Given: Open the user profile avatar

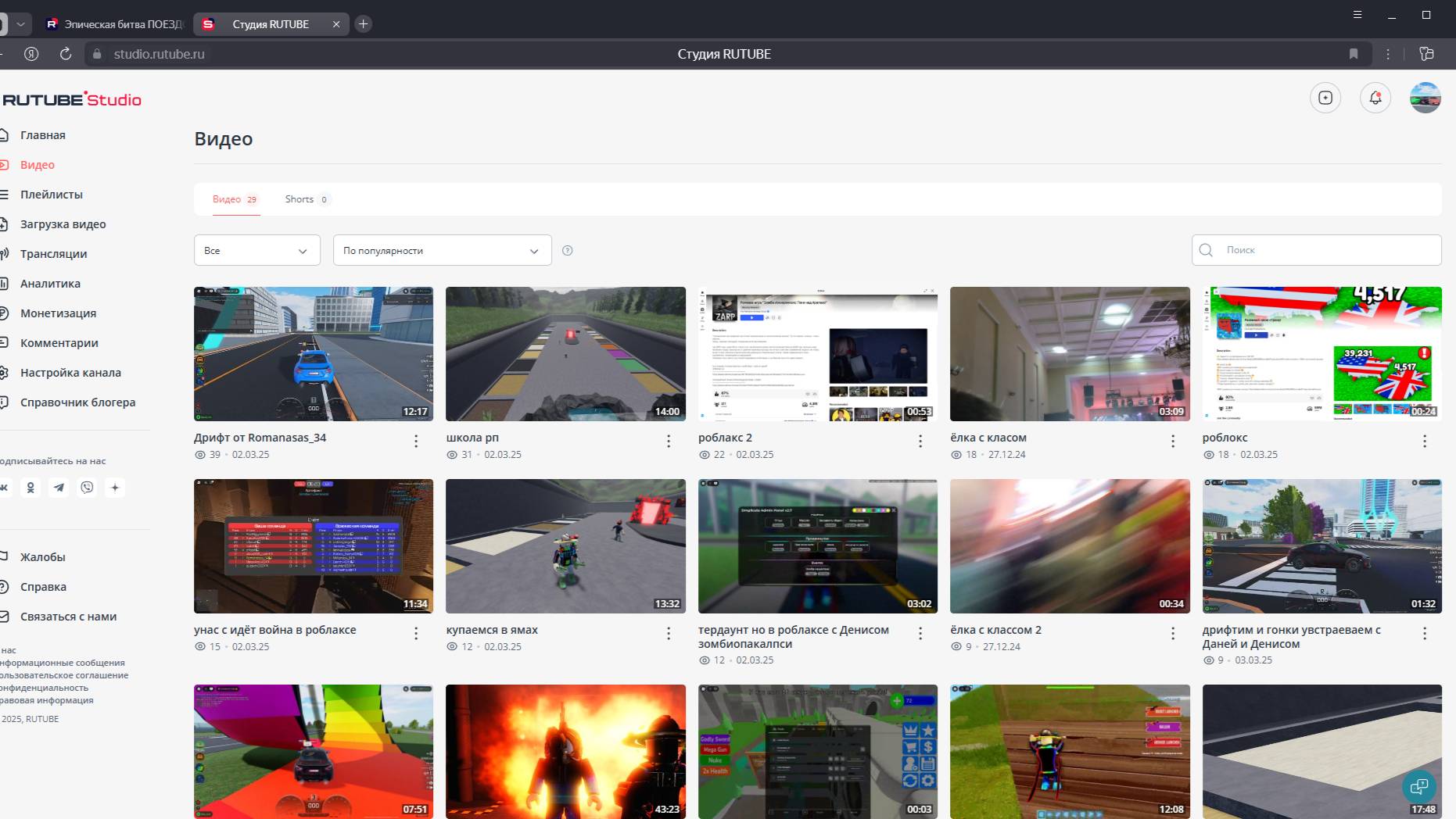Looking at the screenshot, I should [1425, 98].
